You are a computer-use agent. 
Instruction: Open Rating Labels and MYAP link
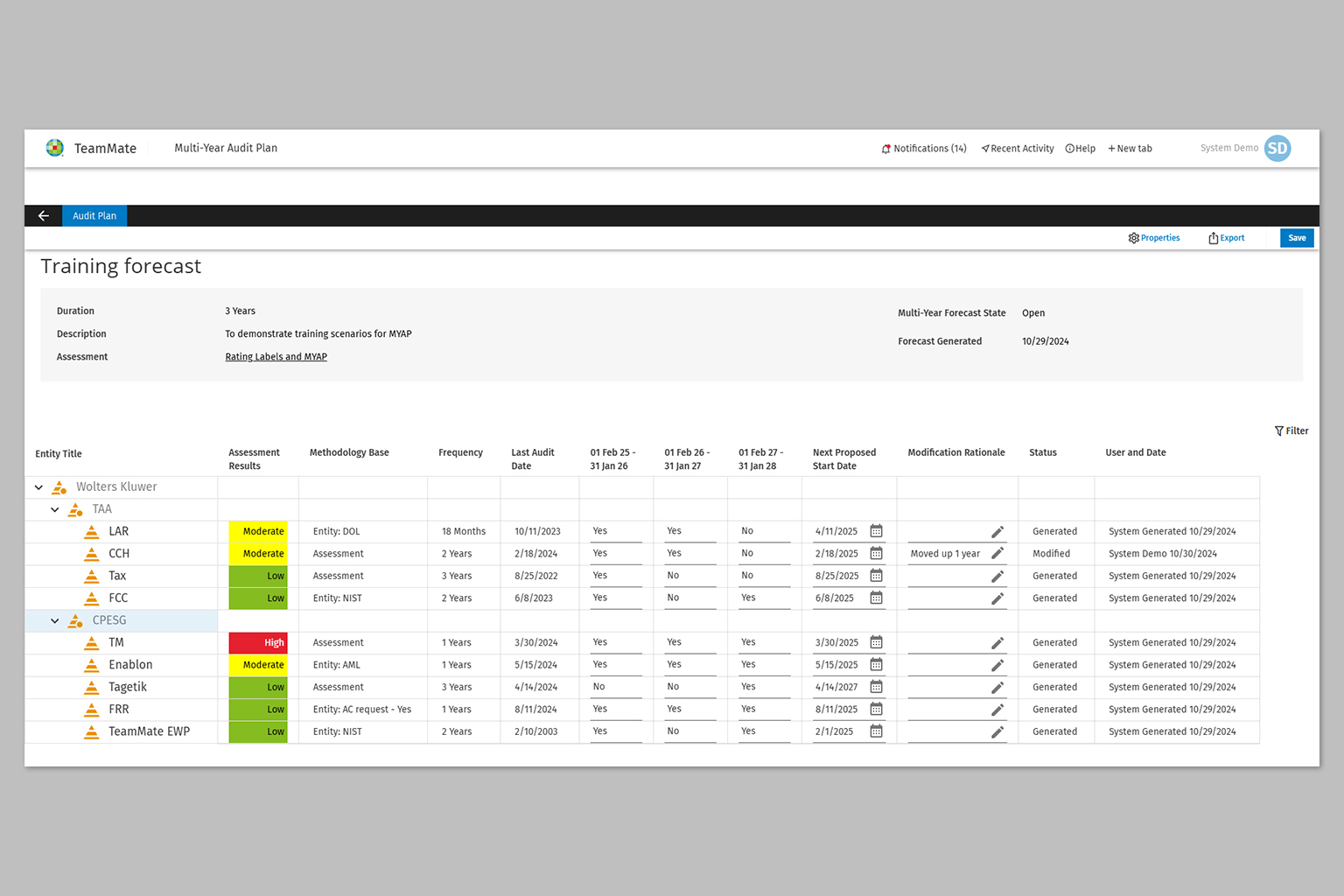tap(276, 357)
